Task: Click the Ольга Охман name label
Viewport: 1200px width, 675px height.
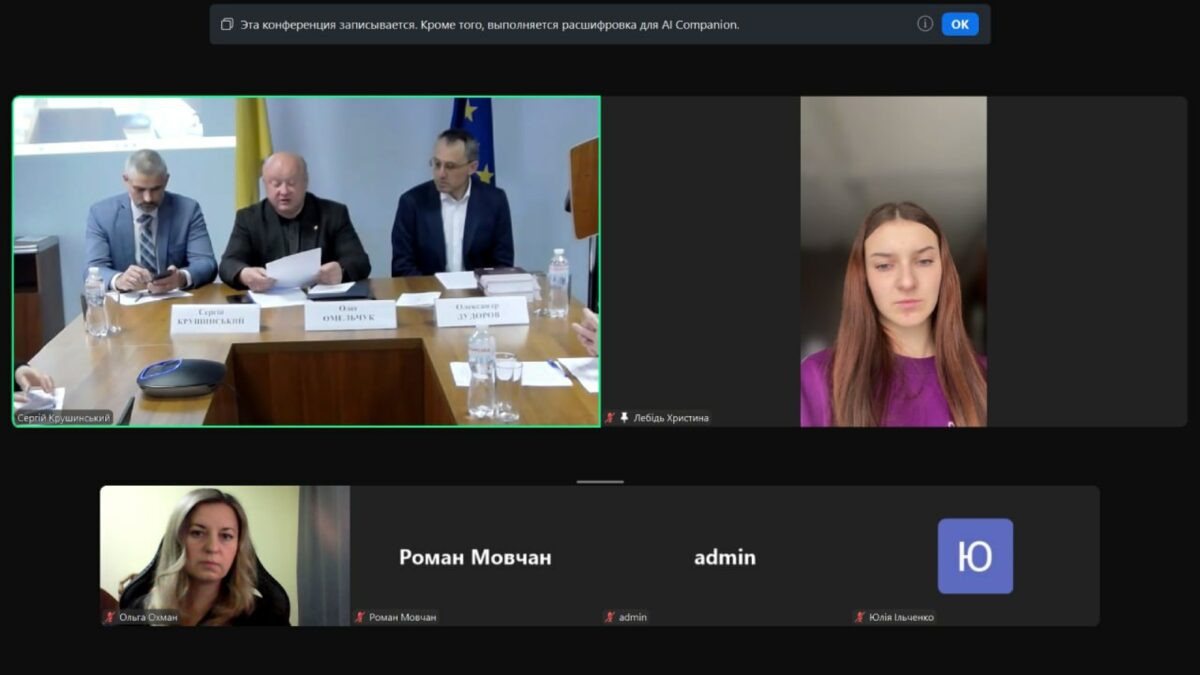Action: point(148,617)
